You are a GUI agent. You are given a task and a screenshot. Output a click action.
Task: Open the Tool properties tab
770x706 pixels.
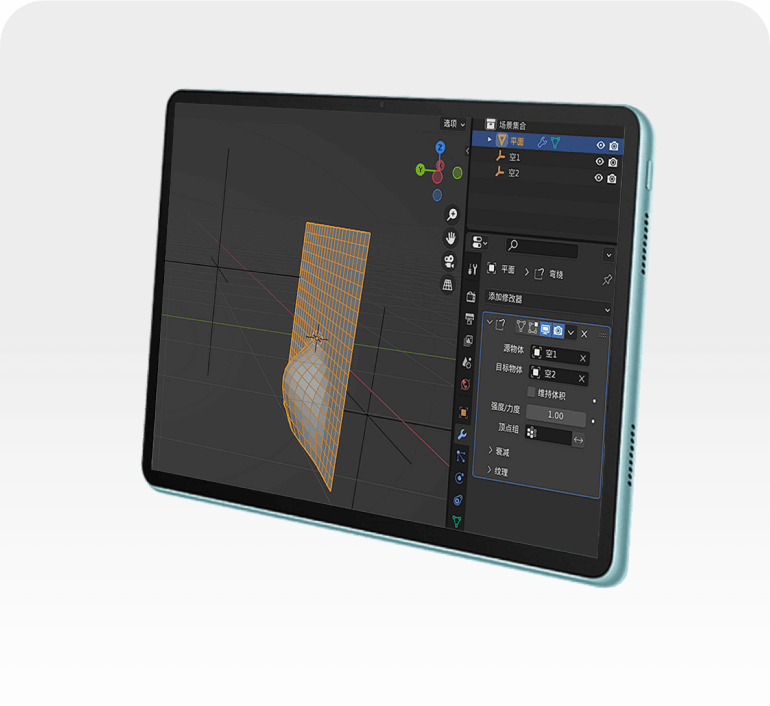472,269
